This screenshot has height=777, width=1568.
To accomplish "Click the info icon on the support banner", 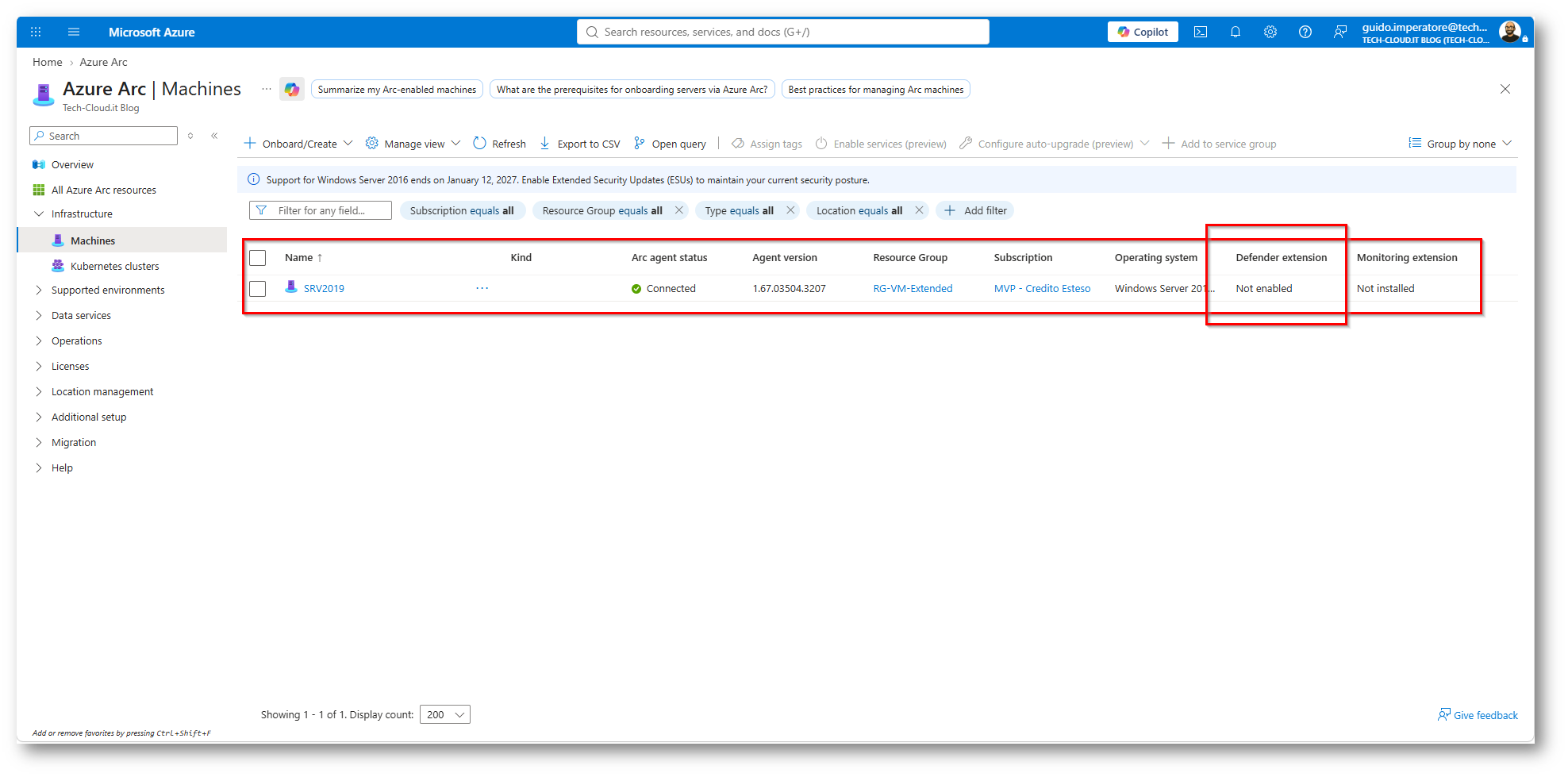I will 254,179.
